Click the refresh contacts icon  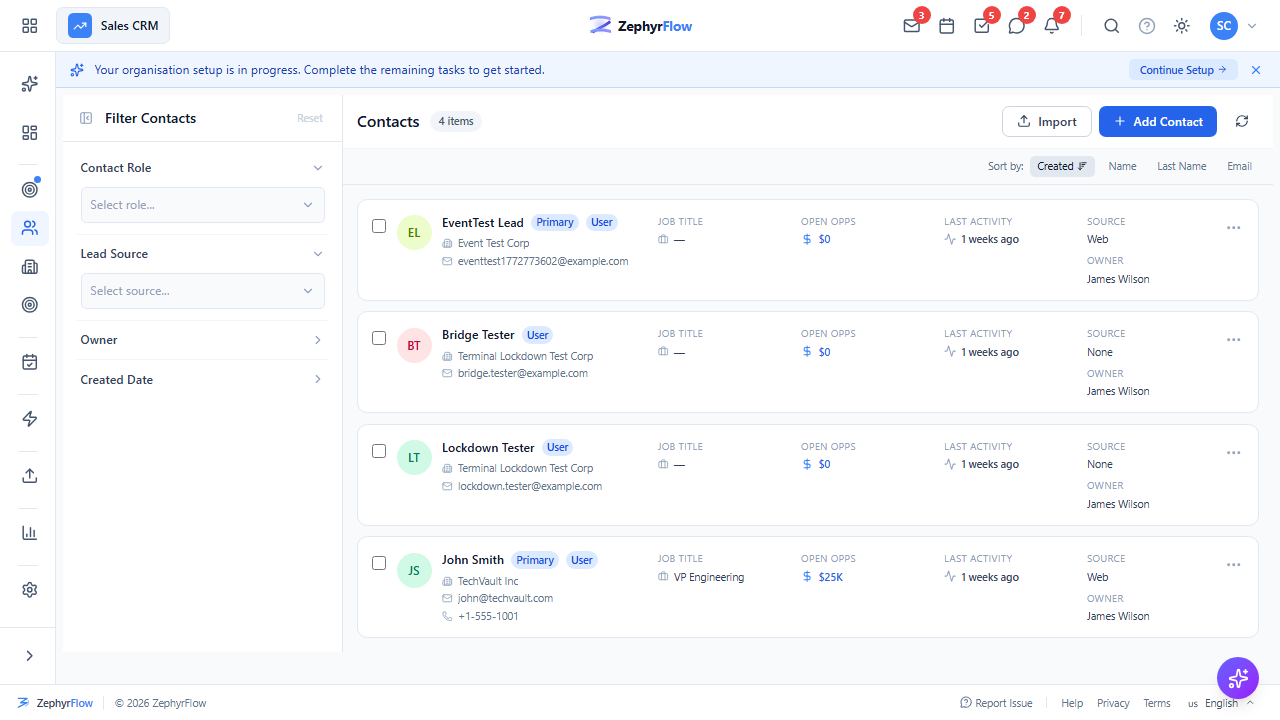[1242, 121]
